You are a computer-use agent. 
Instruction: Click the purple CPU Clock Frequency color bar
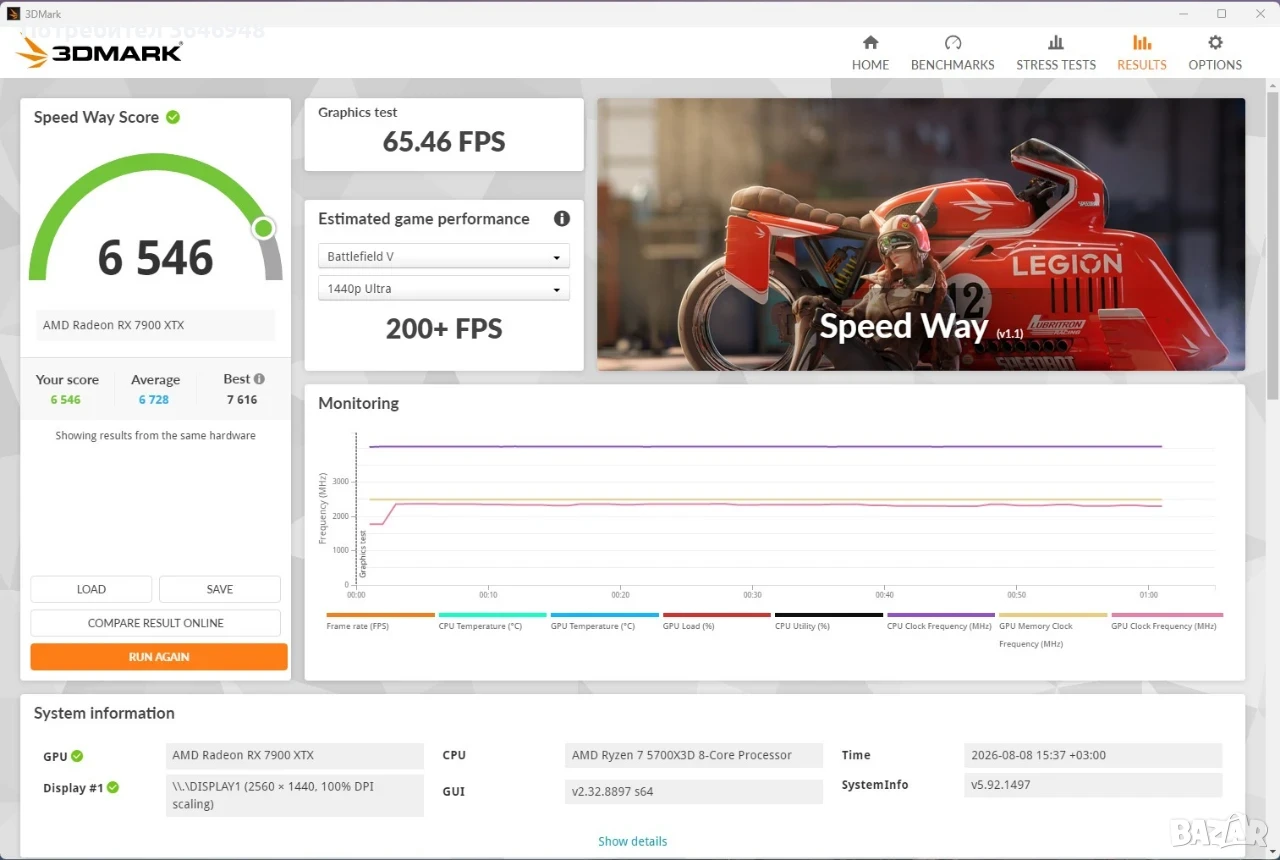pos(941,615)
